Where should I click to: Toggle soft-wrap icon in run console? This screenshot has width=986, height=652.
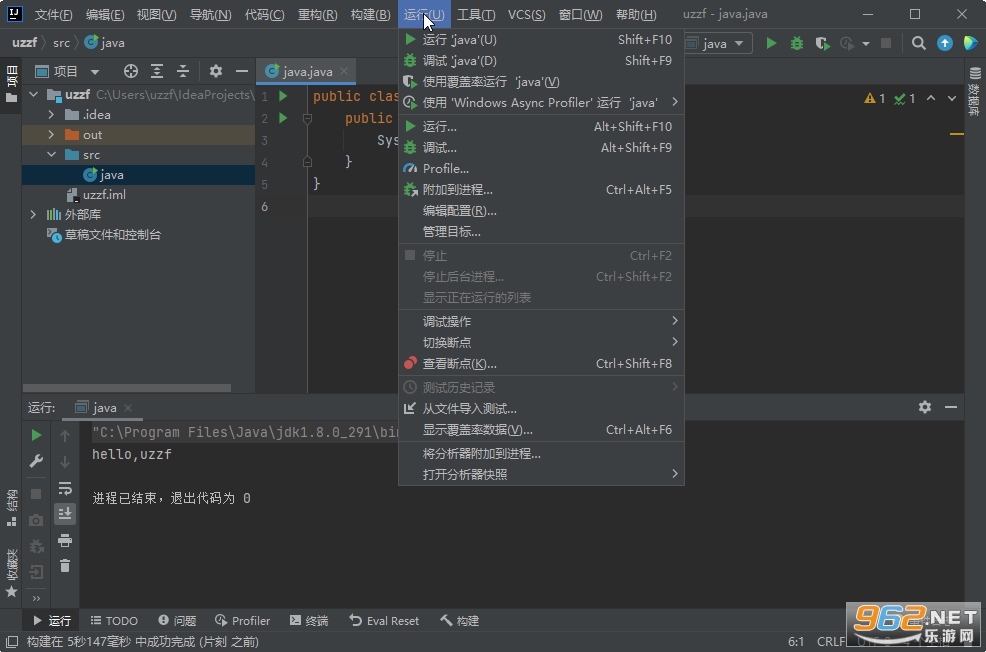coord(65,488)
